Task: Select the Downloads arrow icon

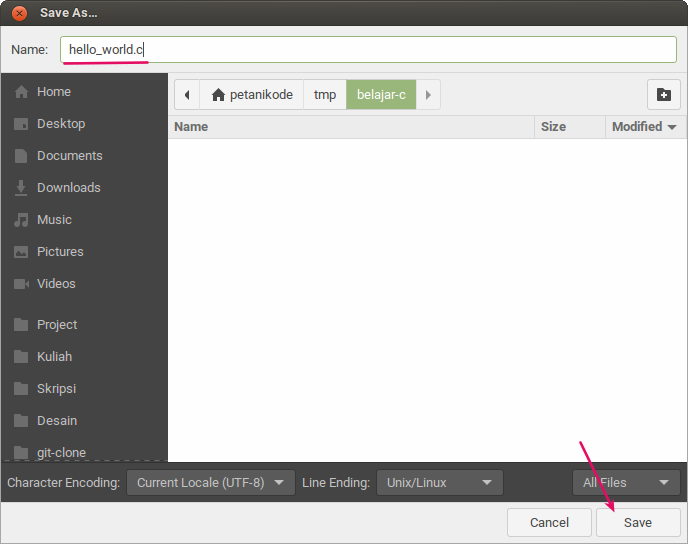Action: point(21,188)
